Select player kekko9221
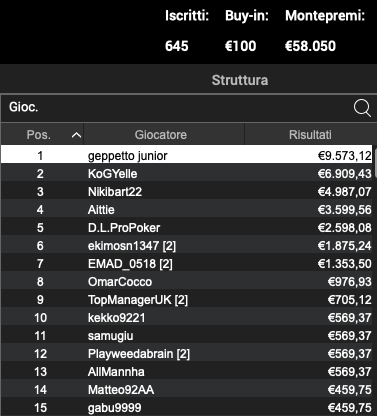Viewport: 377px width, 416px height. click(186, 318)
